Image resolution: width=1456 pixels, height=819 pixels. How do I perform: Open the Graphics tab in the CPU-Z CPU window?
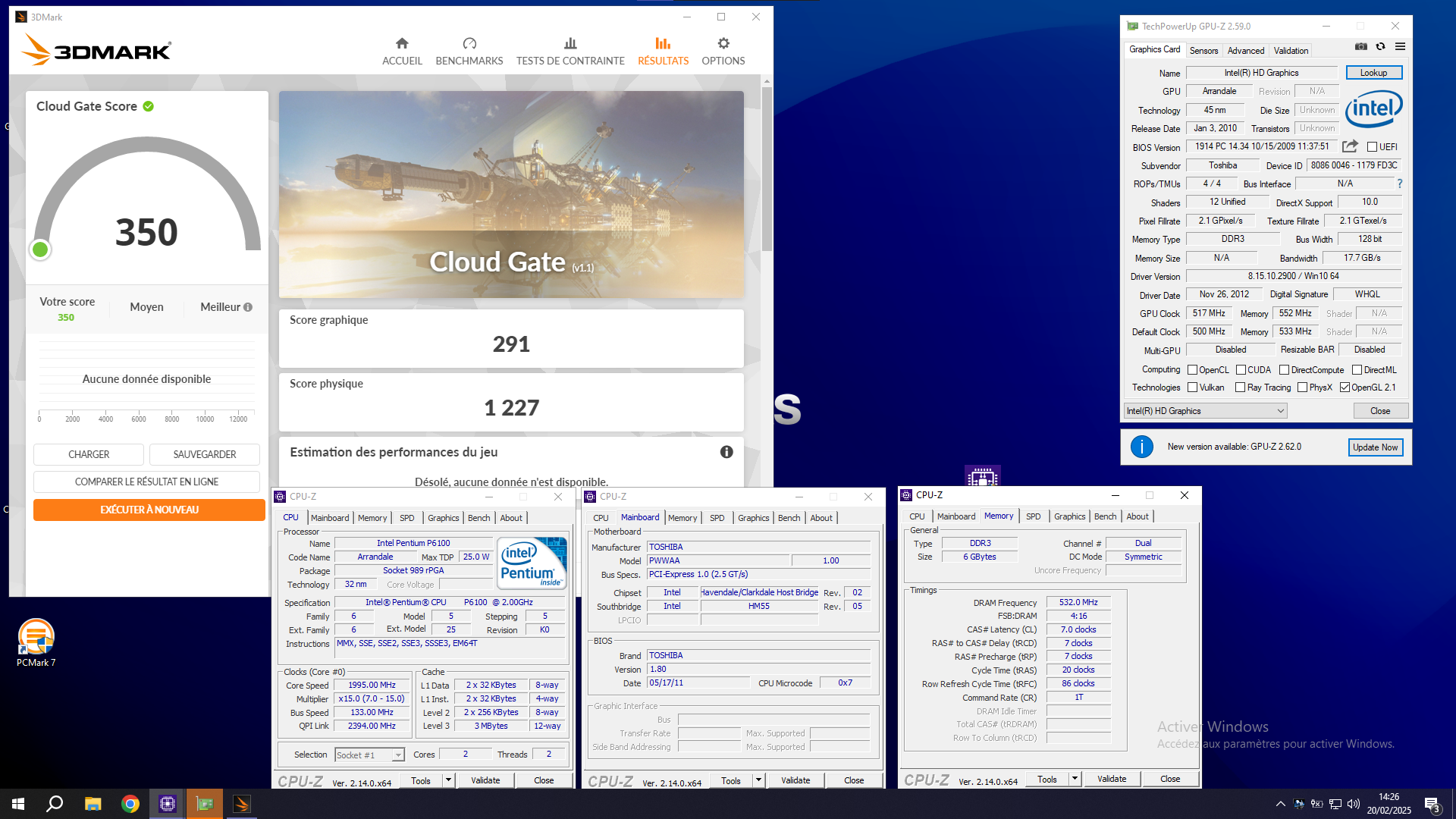[443, 518]
